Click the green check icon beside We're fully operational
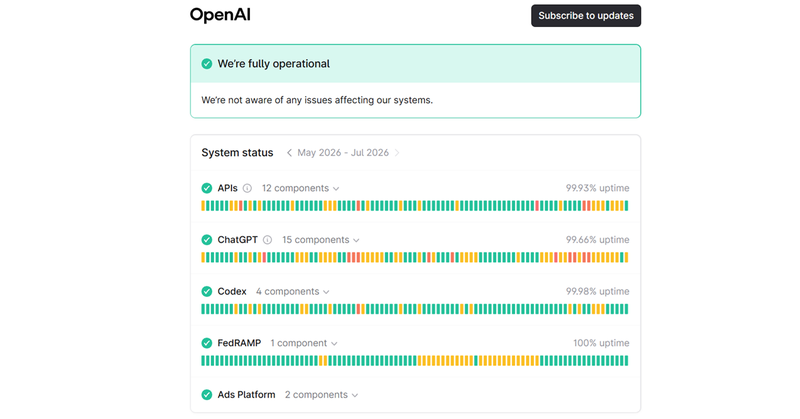Viewport: 800px width, 419px height. click(207, 64)
